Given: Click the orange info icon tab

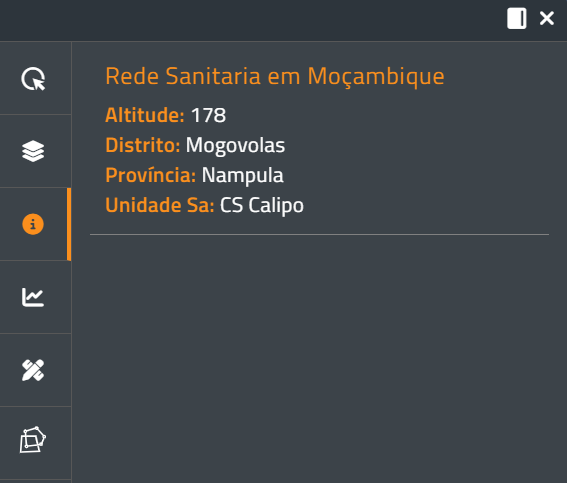Looking at the screenshot, I should click(33, 224).
